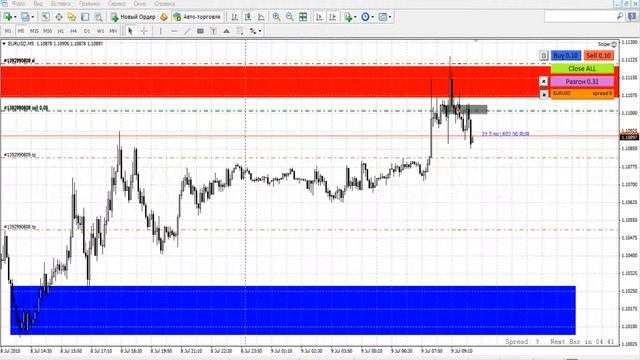The width and height of the screenshot is (640, 360).
Task: Select the crosshair tool
Action: click(144, 31)
